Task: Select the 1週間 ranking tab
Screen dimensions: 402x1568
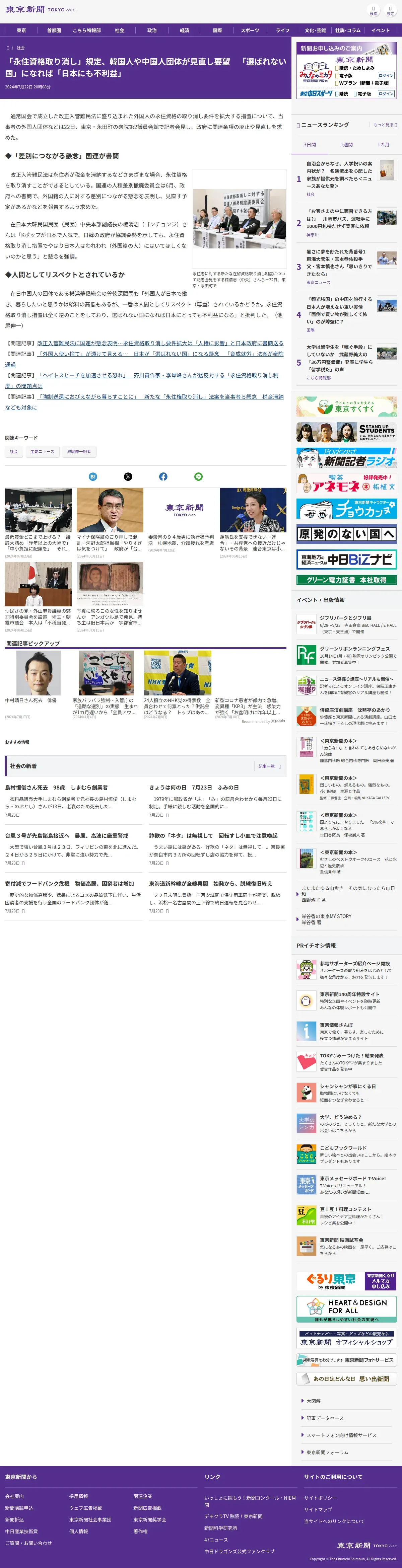Action: click(x=347, y=144)
